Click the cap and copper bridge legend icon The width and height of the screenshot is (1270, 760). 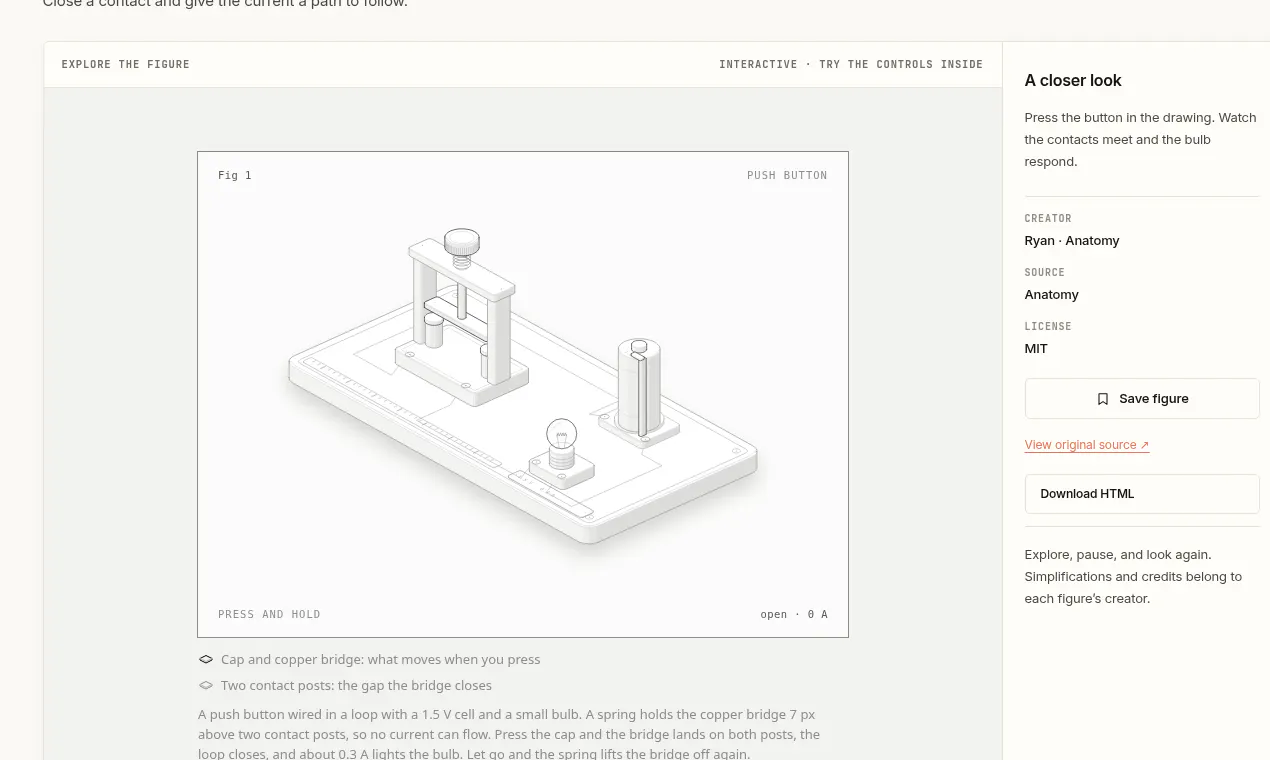click(x=206, y=659)
